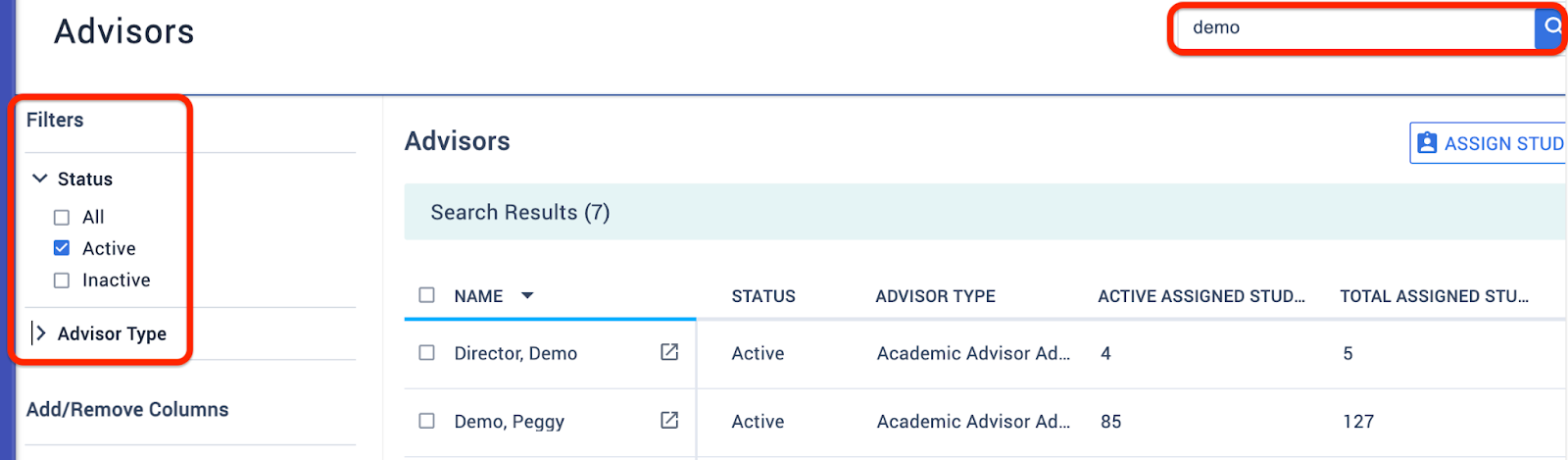Image resolution: width=1568 pixels, height=460 pixels.
Task: Collapse the Status filter section
Action: (40, 179)
